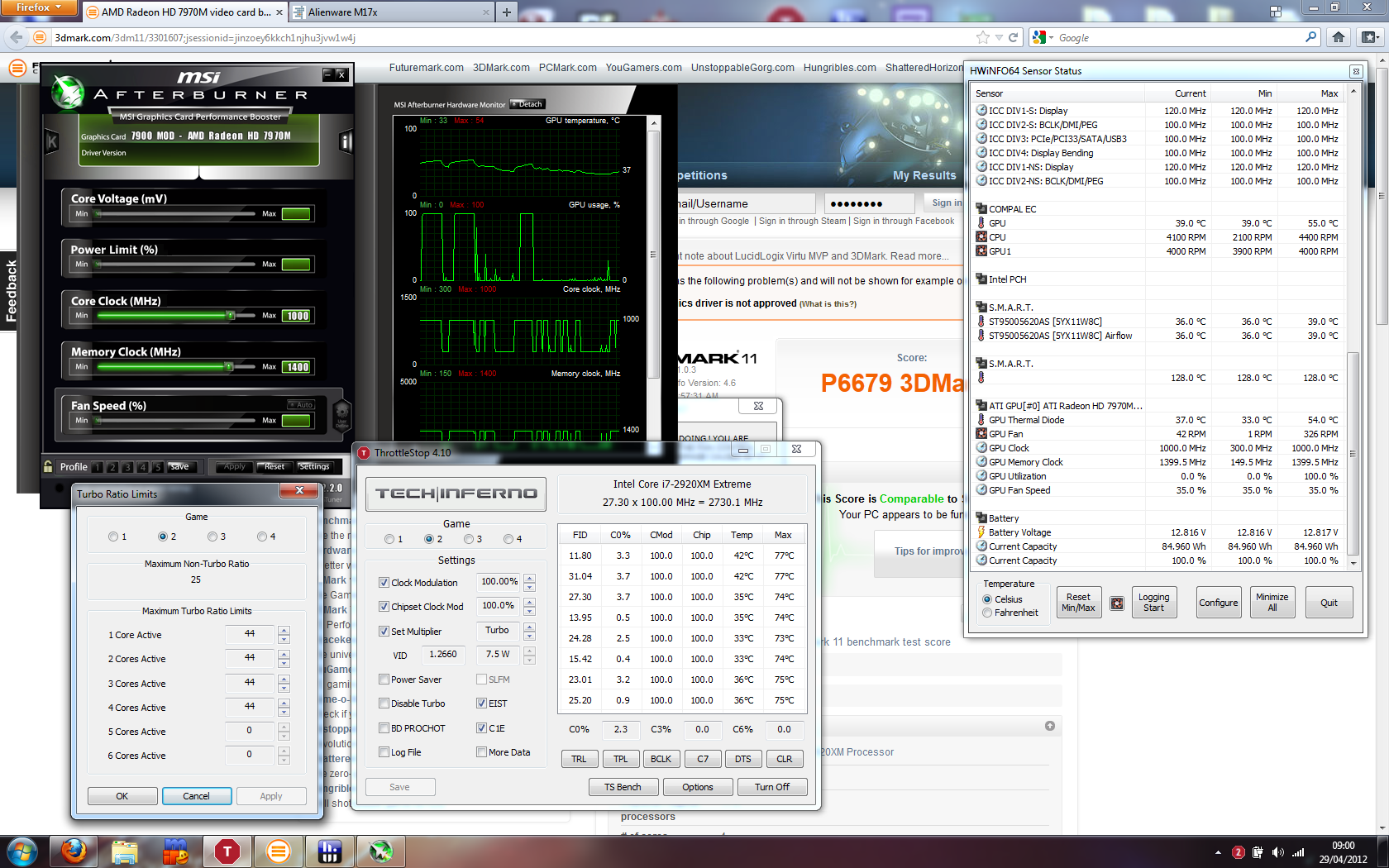The image size is (1389, 868).
Task: Decrease 4 Cores Active turbo ratio
Action: point(284,712)
